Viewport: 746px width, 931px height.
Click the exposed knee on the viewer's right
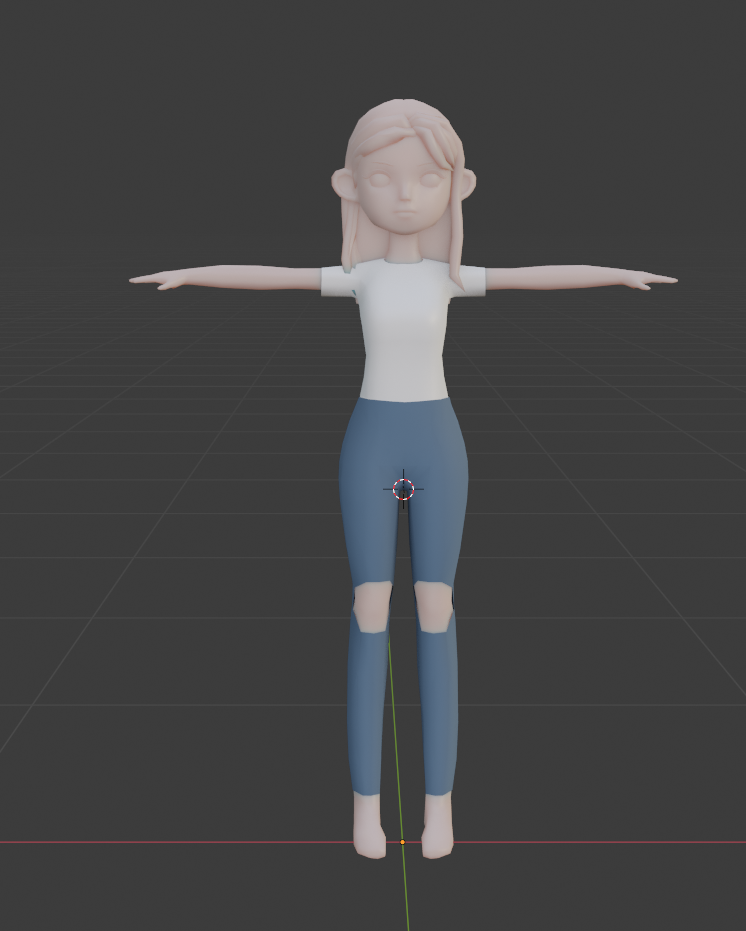click(434, 607)
